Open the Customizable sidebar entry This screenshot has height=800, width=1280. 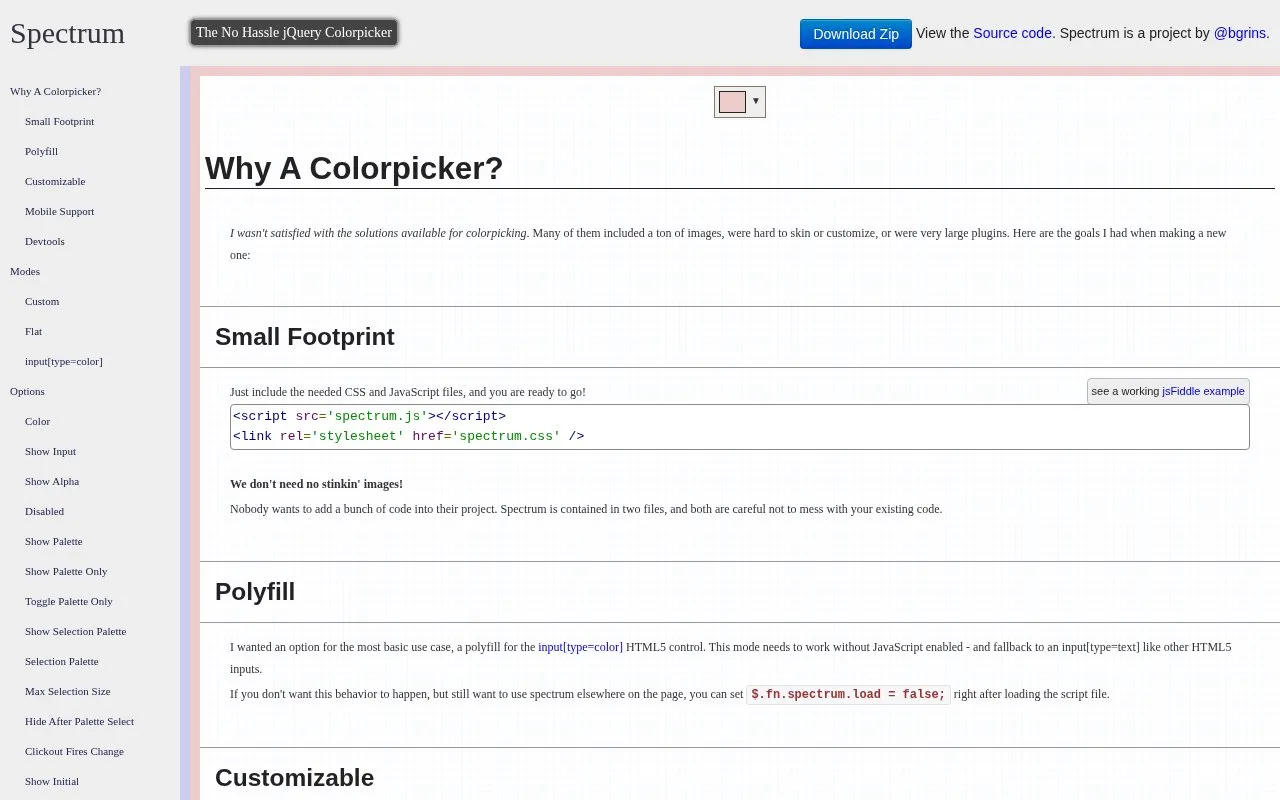point(55,181)
